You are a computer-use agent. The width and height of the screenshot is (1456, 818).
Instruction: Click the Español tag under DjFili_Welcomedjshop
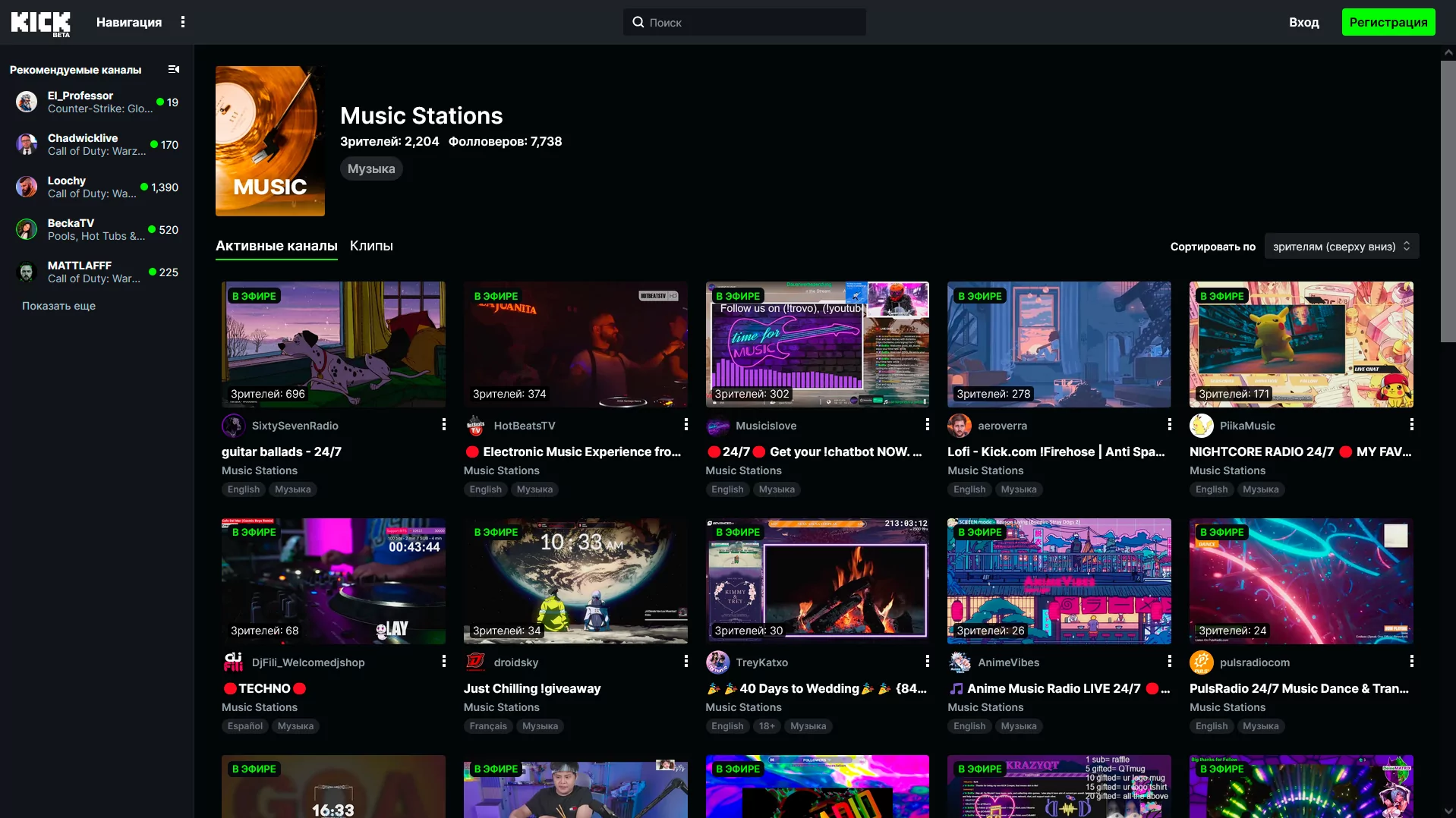click(x=245, y=726)
